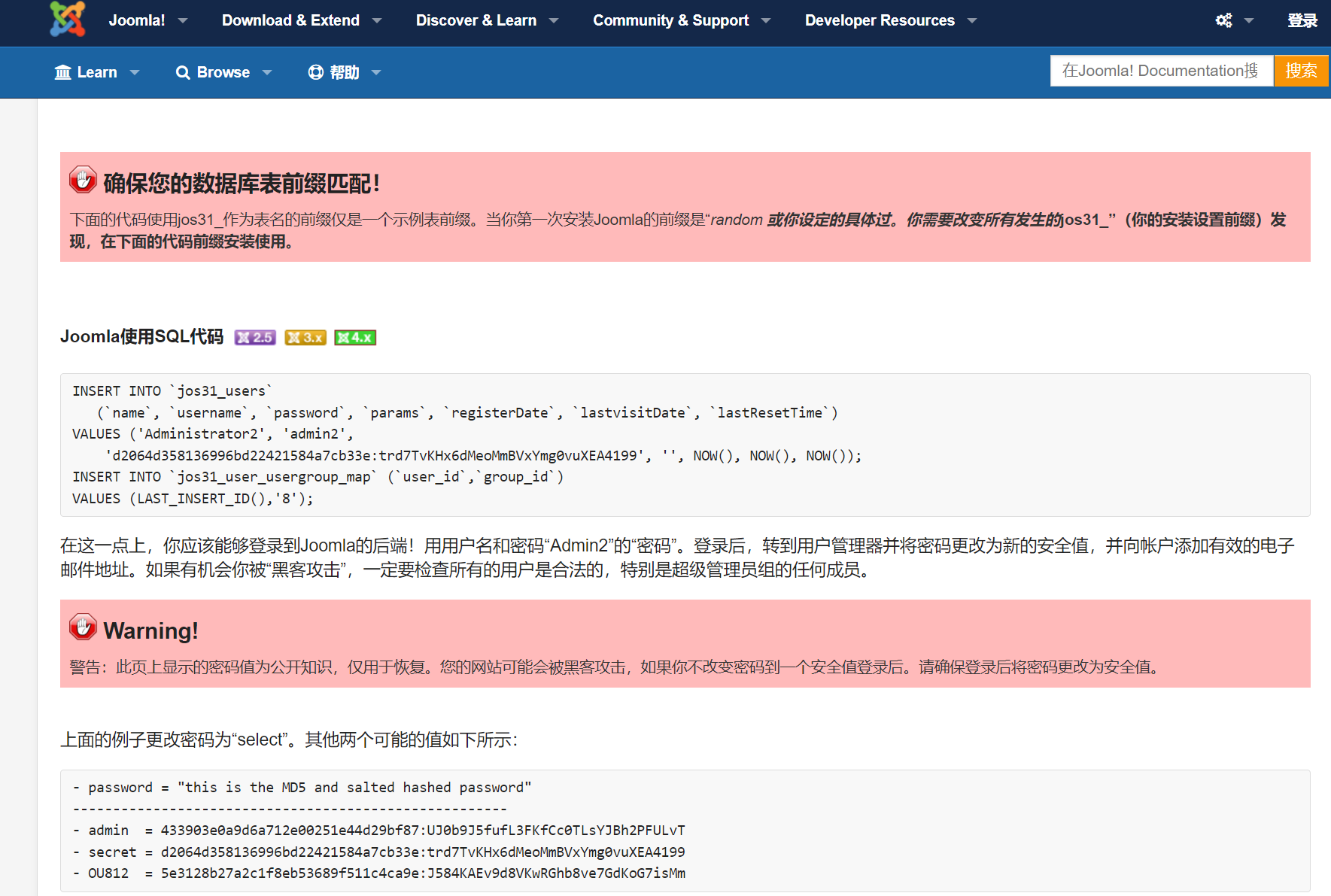Click the Browse magnifier icon
1331x896 pixels.
click(x=183, y=72)
